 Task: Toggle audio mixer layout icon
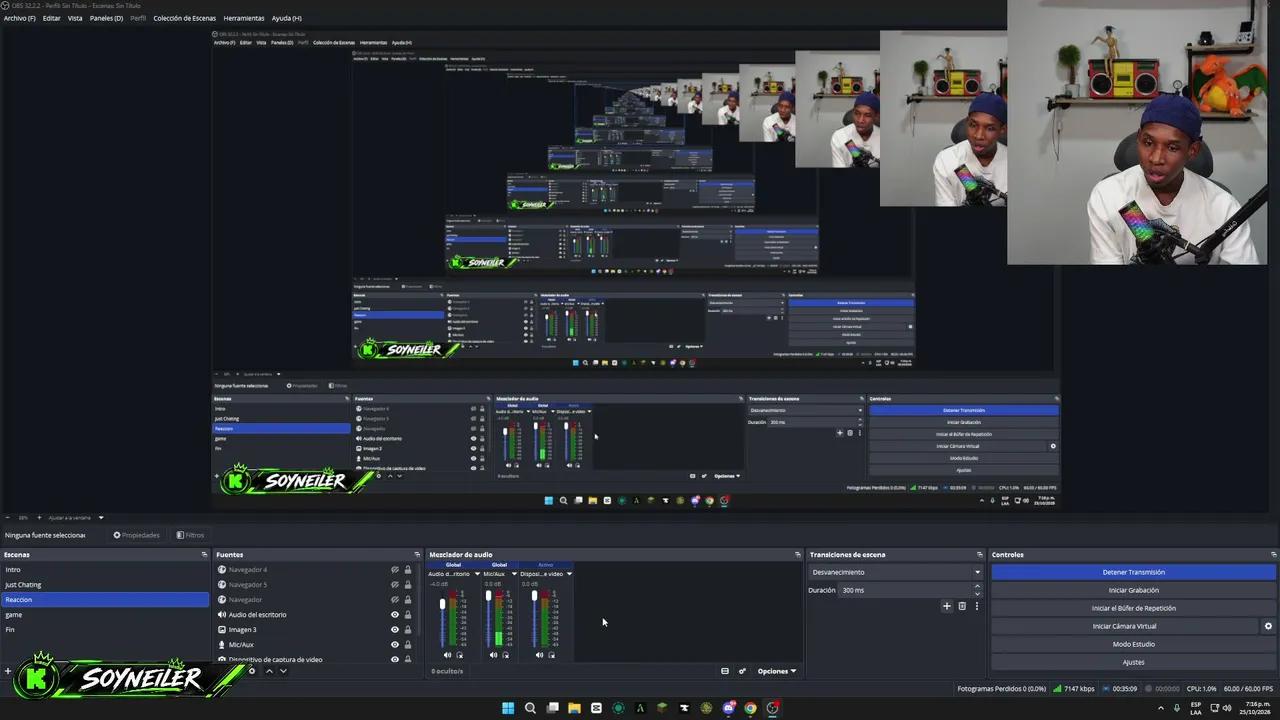click(x=725, y=671)
